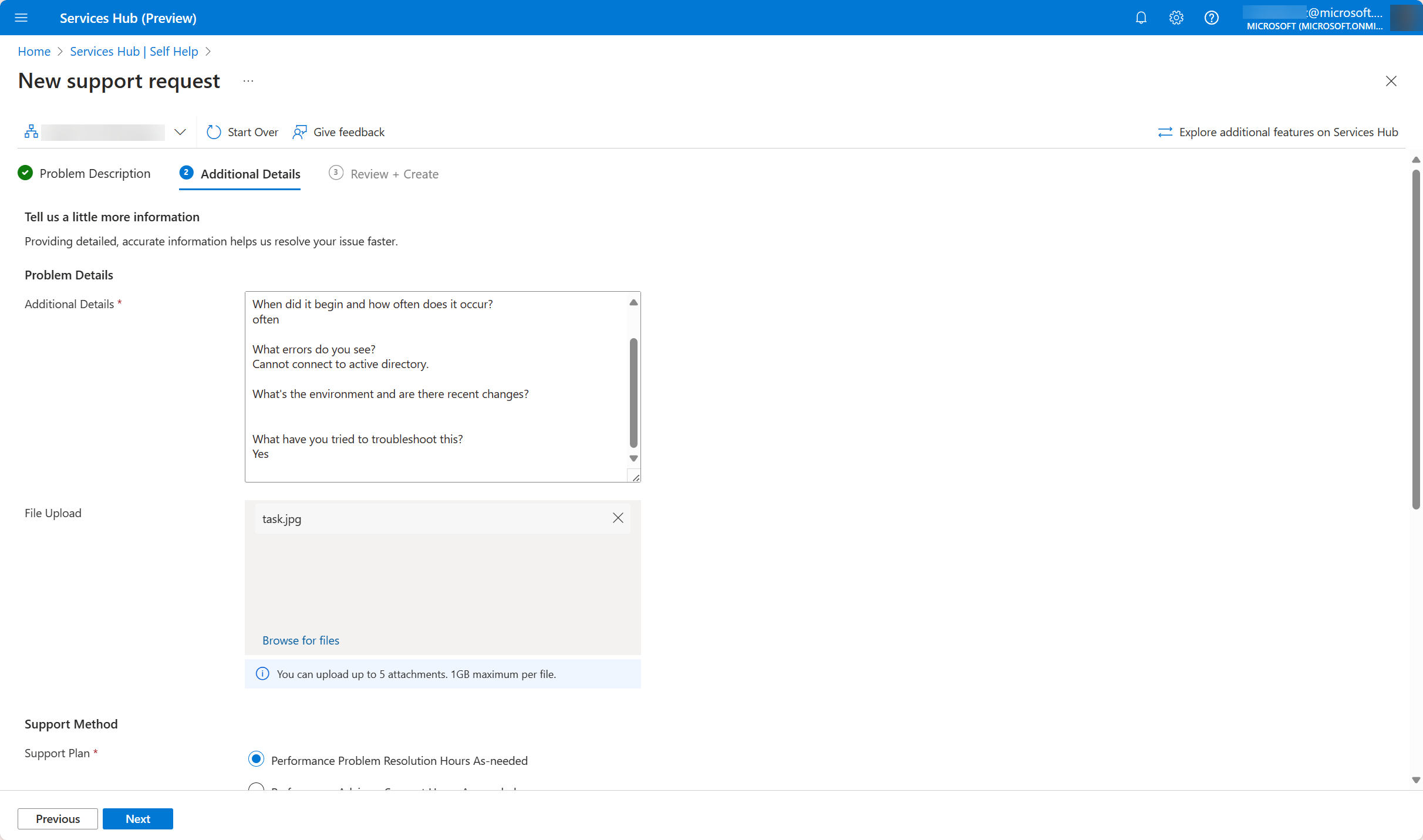This screenshot has height=840, width=1423.
Task: Click the Previous button
Action: click(57, 818)
